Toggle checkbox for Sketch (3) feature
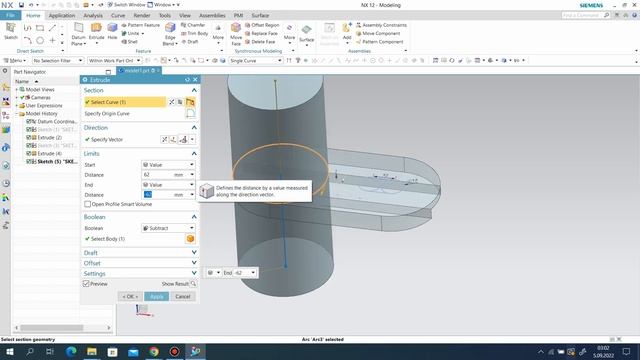 (29, 145)
